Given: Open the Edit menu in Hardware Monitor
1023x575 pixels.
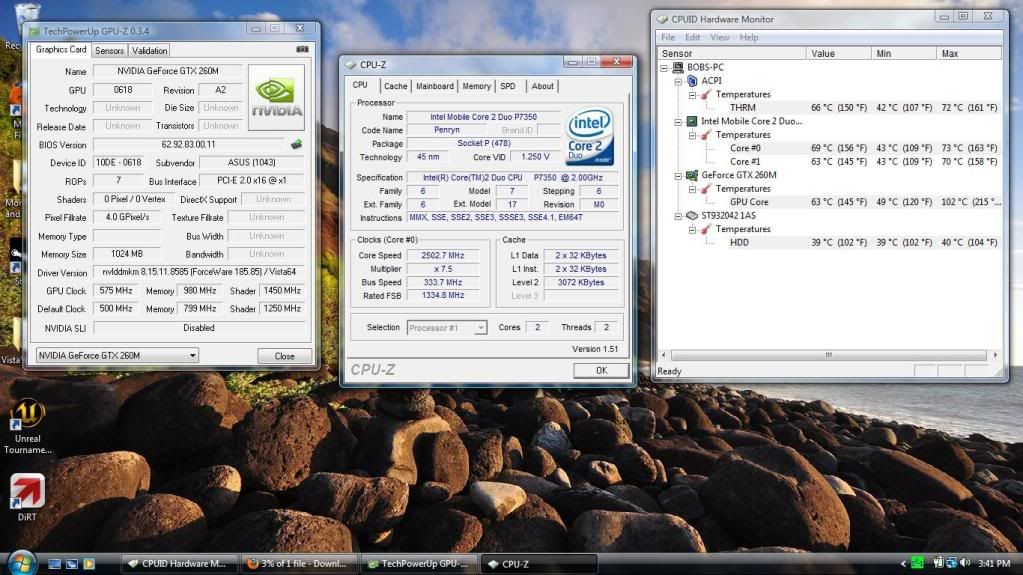Looking at the screenshot, I should click(692, 37).
